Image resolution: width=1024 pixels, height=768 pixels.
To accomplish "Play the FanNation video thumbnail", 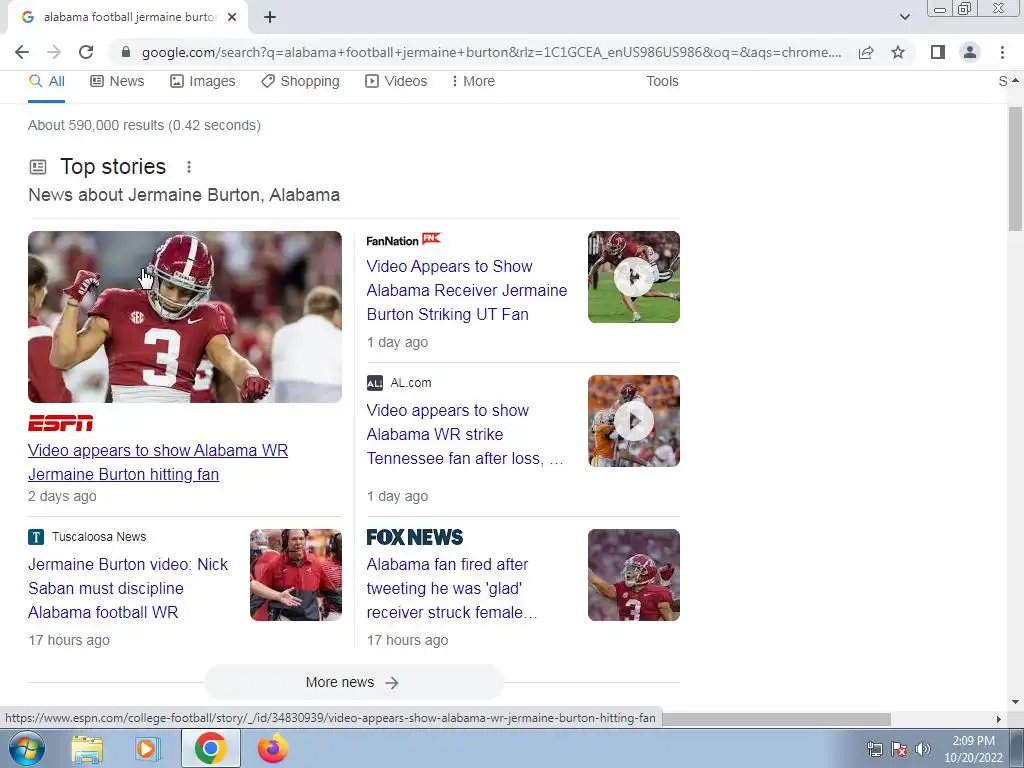I will (633, 277).
